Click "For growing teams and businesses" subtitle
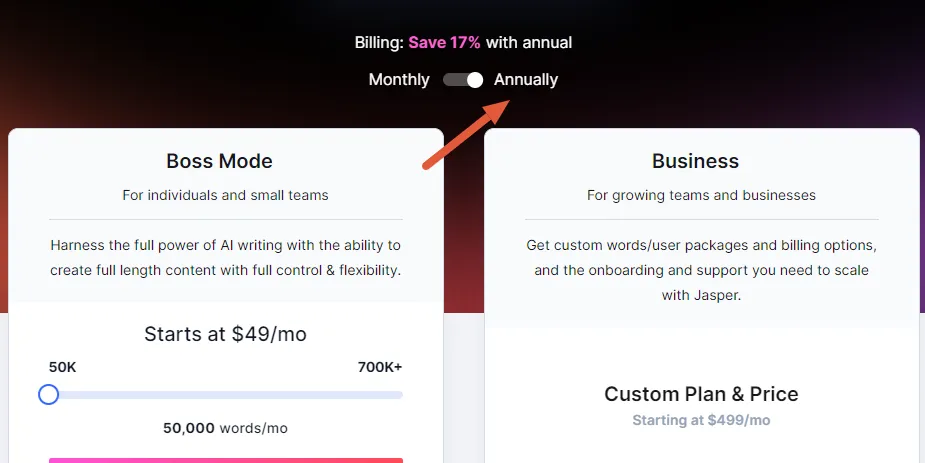 (x=701, y=195)
